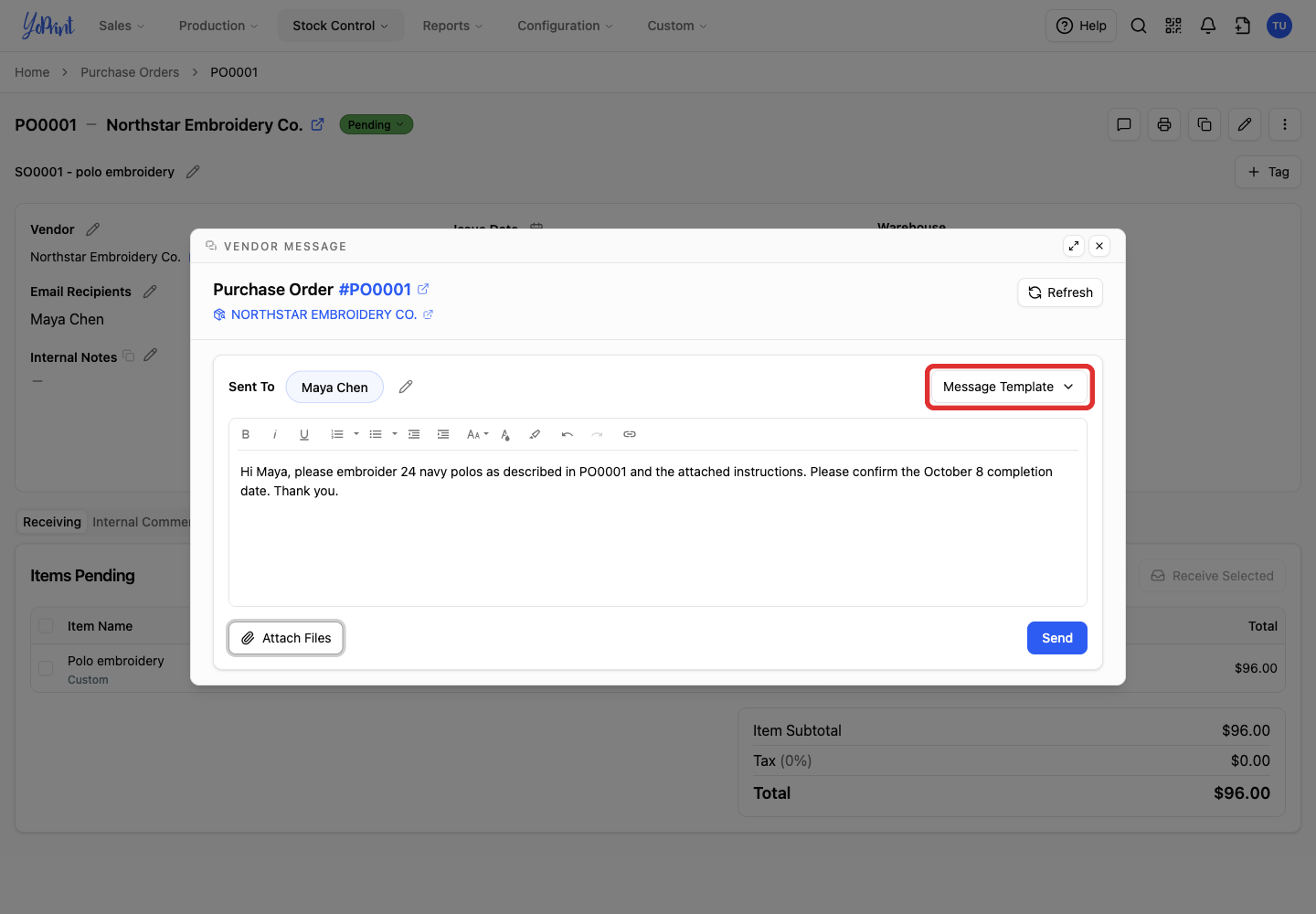This screenshot has height=914, width=1316.
Task: Open PO0001 in new tab from dialog
Action: [423, 289]
